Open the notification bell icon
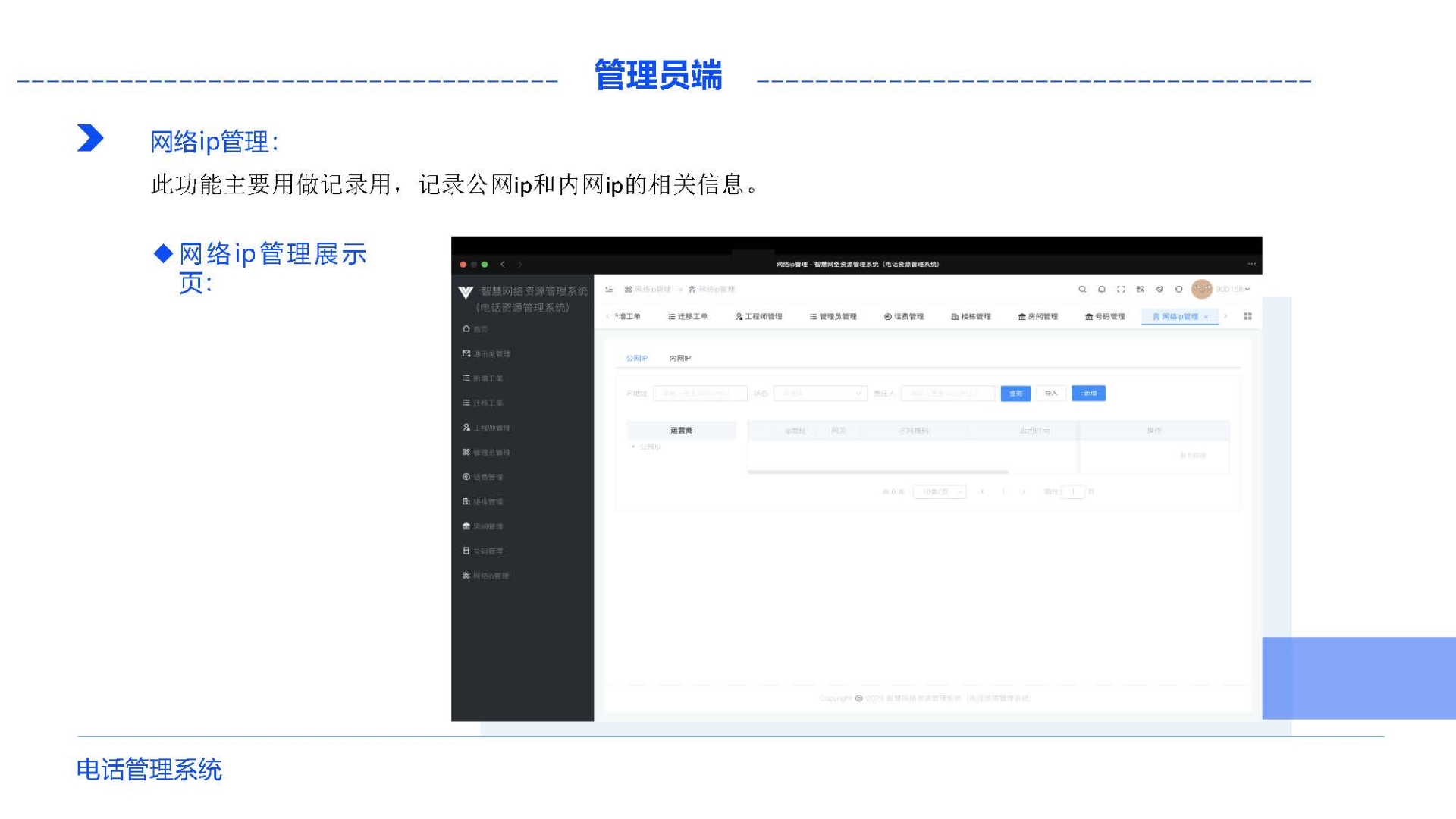Image resolution: width=1456 pixels, height=819 pixels. tap(1101, 289)
